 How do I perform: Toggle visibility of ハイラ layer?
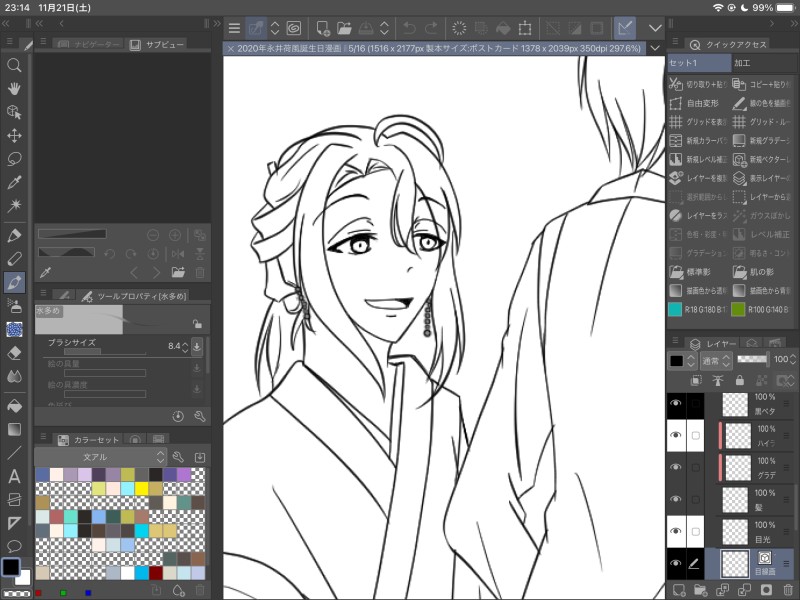(x=676, y=435)
